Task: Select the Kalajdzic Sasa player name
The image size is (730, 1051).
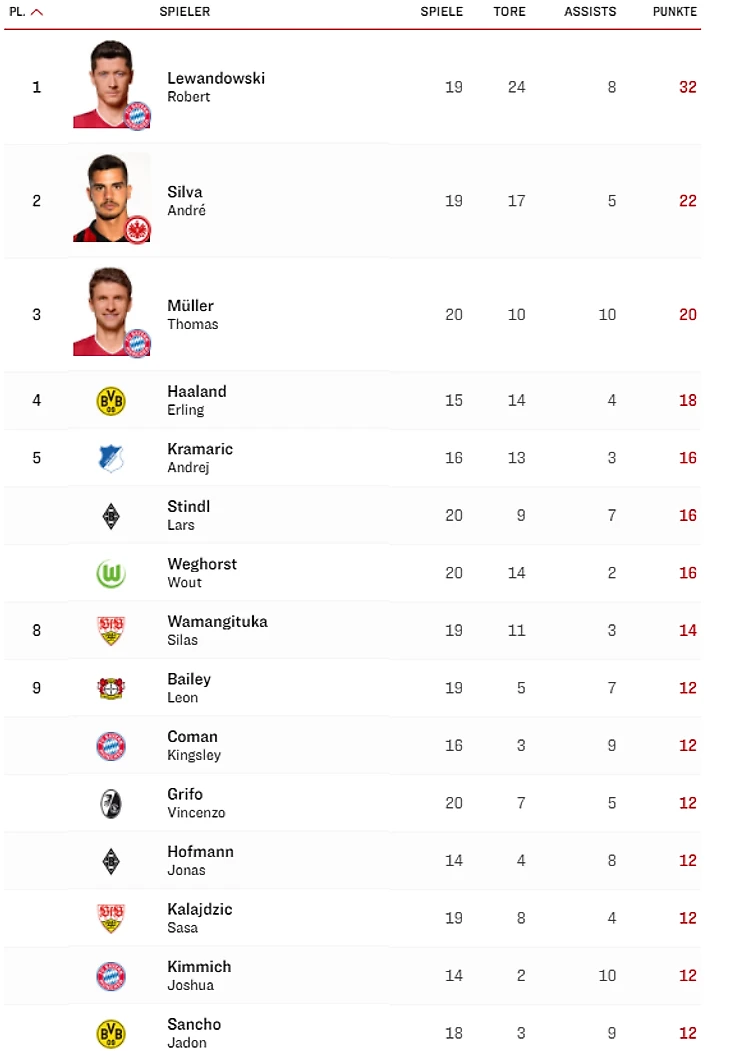Action: point(200,918)
